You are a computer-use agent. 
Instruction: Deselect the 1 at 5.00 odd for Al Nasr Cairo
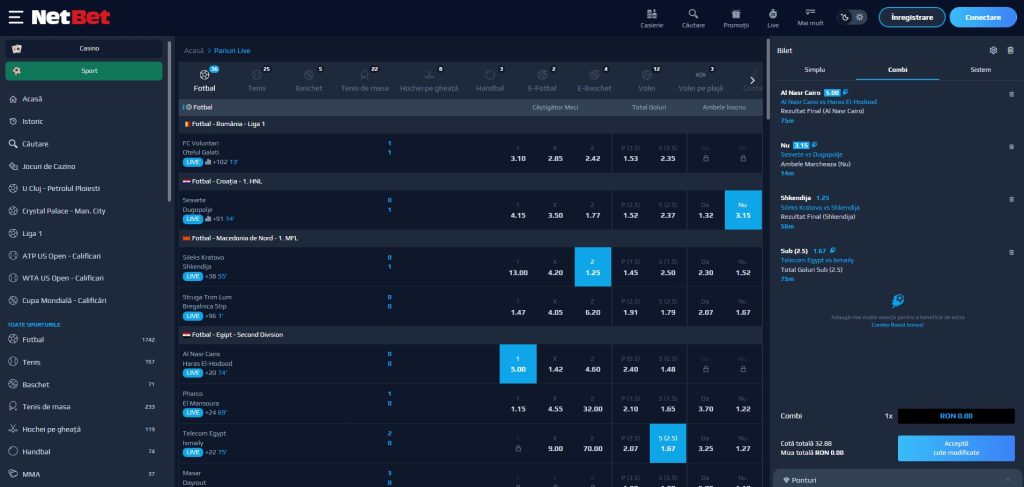coord(518,364)
